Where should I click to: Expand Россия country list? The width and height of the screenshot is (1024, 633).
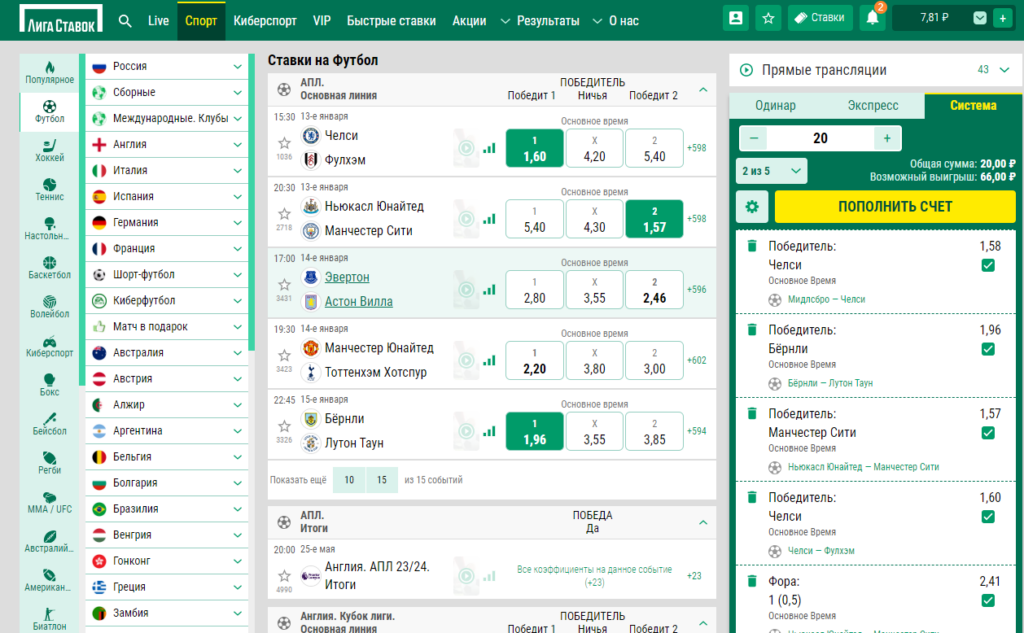tap(167, 67)
